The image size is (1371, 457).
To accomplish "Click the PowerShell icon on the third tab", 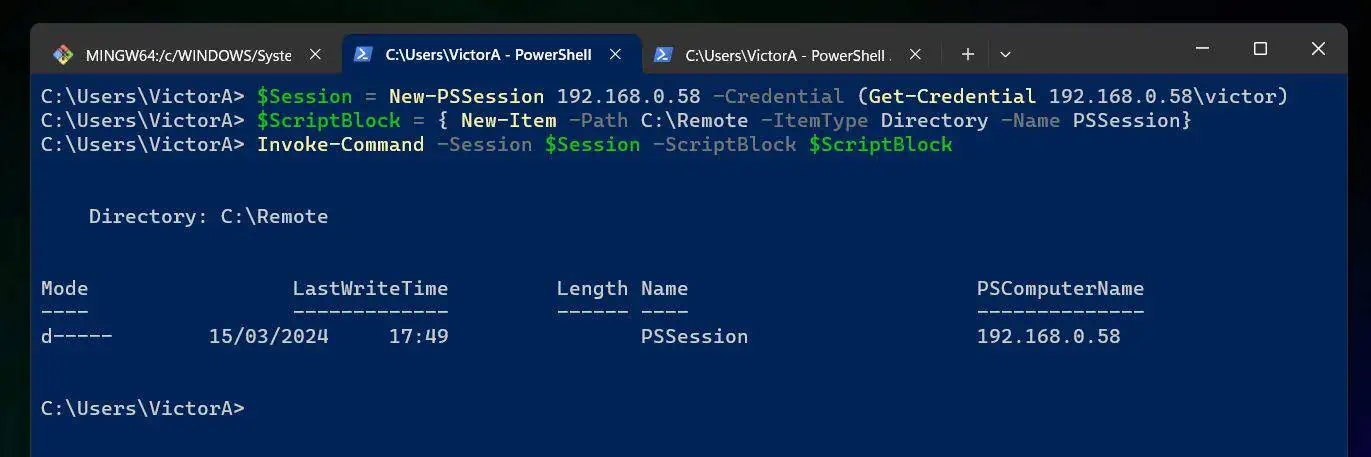I will click(x=663, y=55).
